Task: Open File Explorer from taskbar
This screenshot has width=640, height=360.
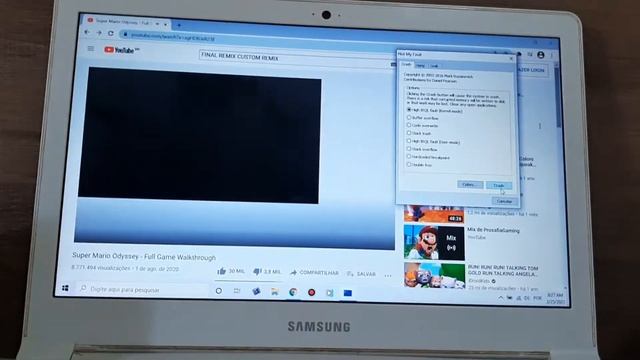Action: 274,292
